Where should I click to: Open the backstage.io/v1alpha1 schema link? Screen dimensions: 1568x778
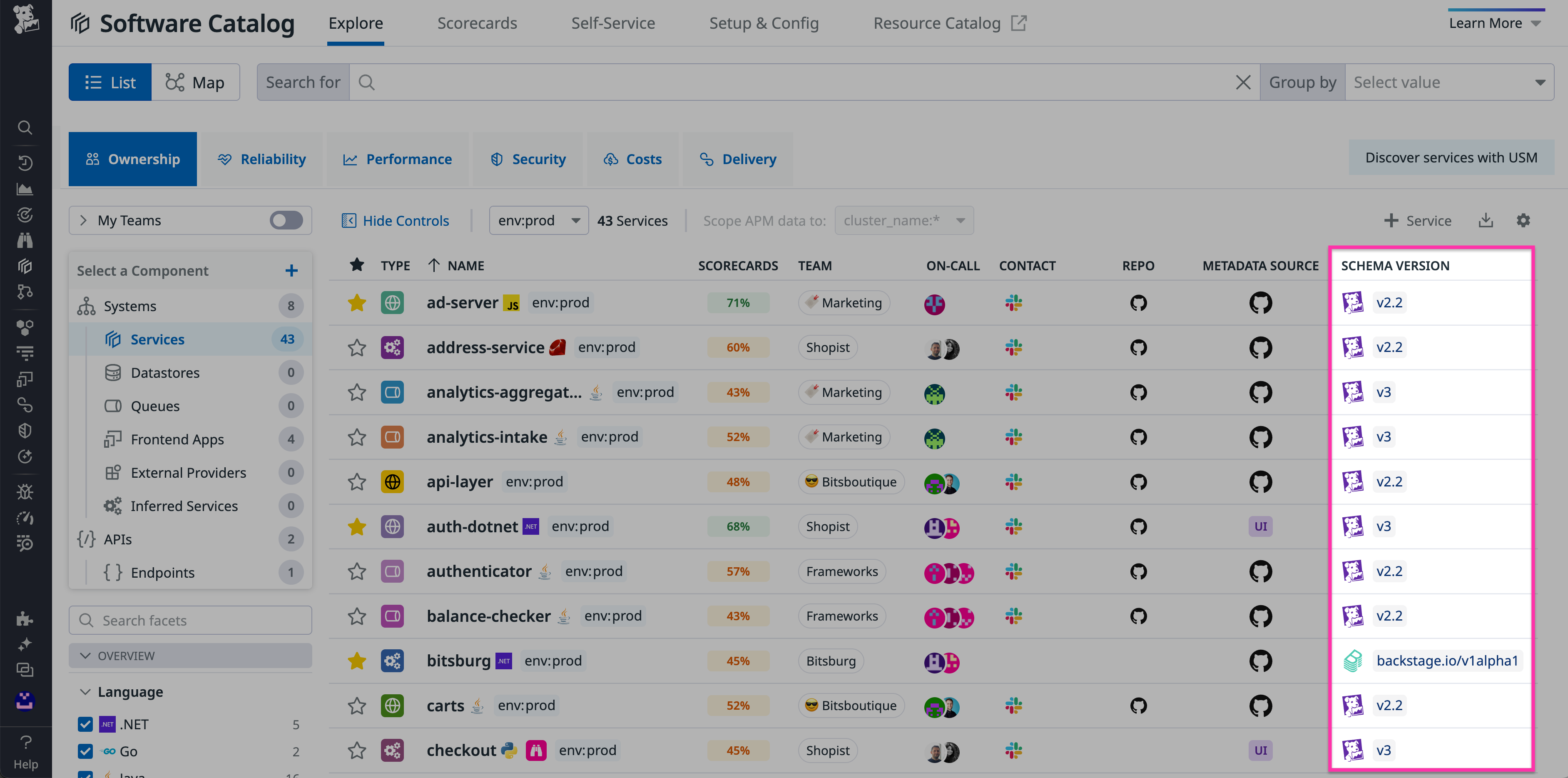[x=1448, y=661]
